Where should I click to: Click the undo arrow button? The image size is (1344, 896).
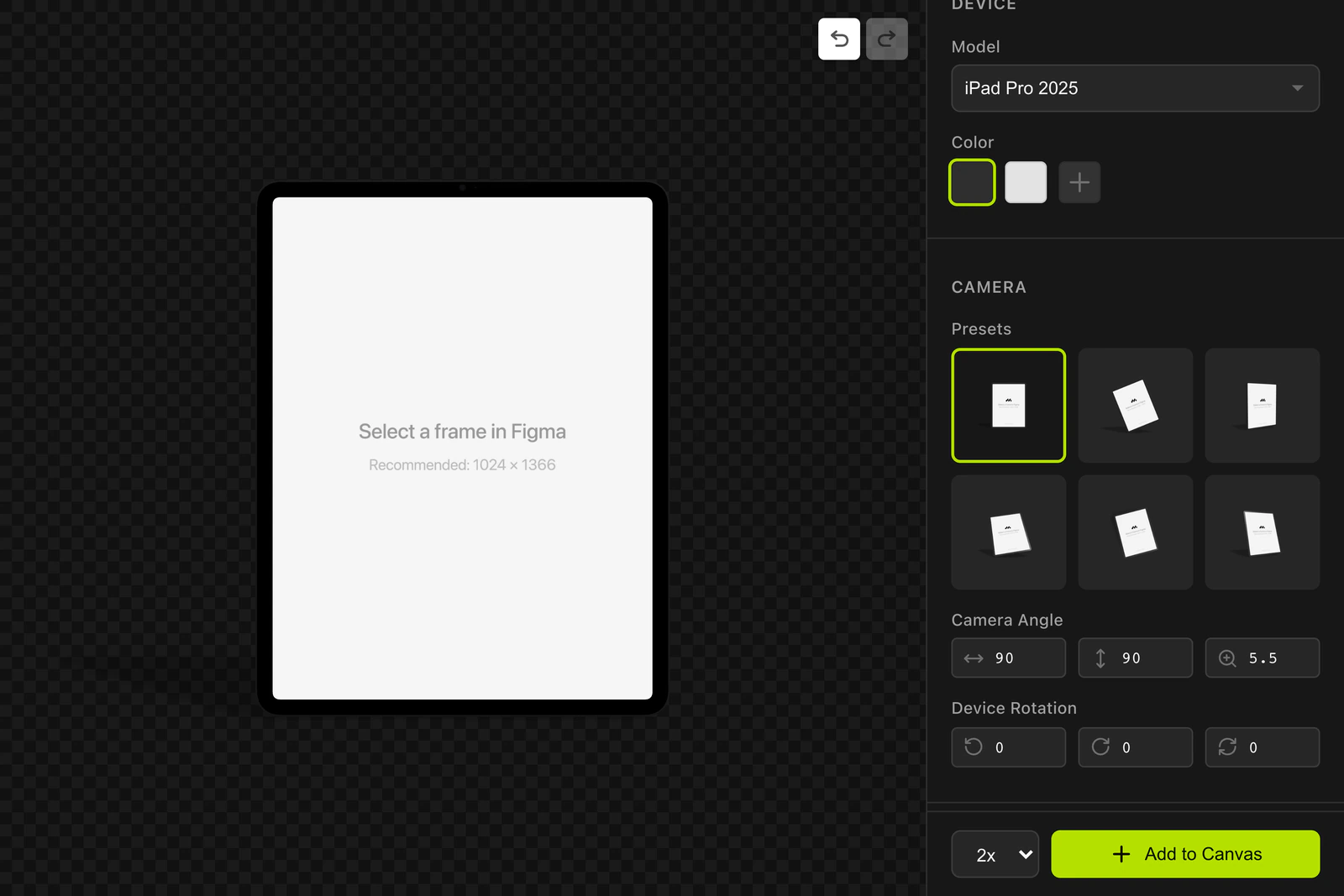pos(839,39)
